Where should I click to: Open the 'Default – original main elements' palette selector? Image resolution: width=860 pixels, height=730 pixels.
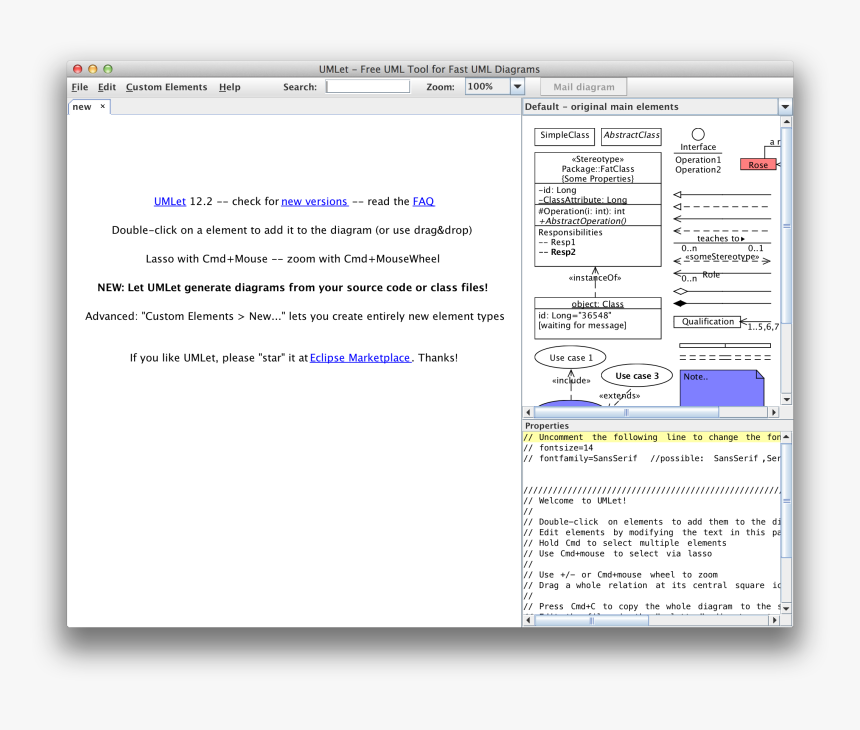coord(651,106)
